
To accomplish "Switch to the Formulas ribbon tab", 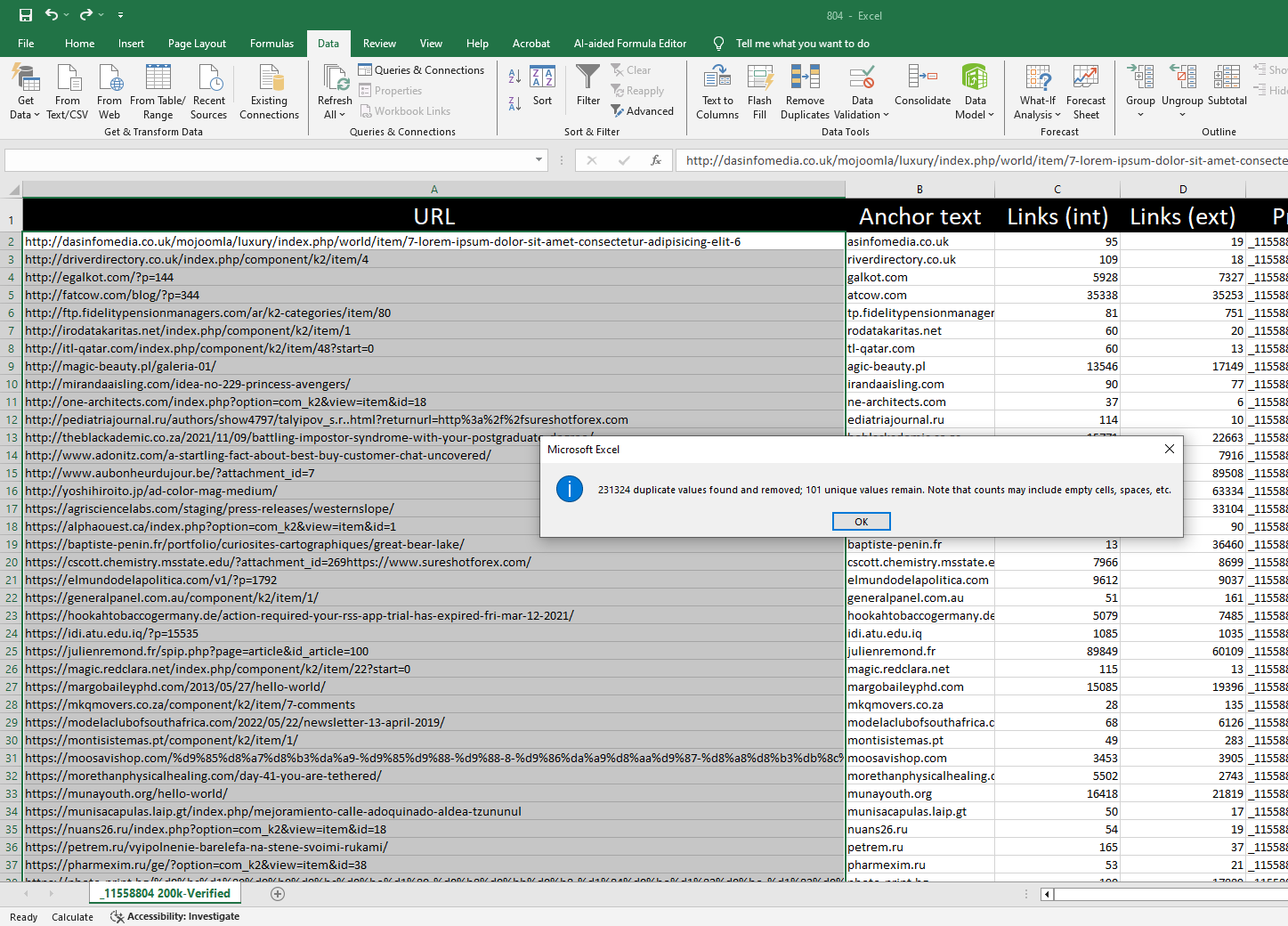I will [x=271, y=44].
